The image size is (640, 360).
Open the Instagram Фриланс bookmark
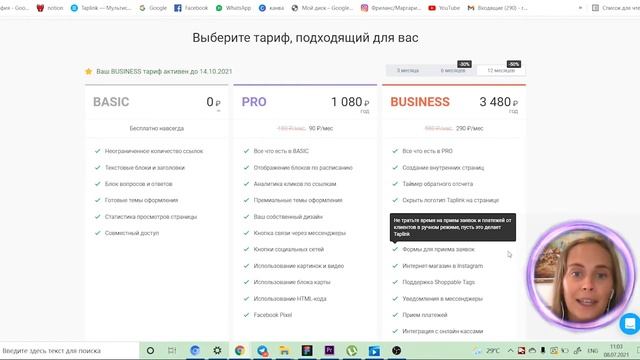click(x=391, y=8)
